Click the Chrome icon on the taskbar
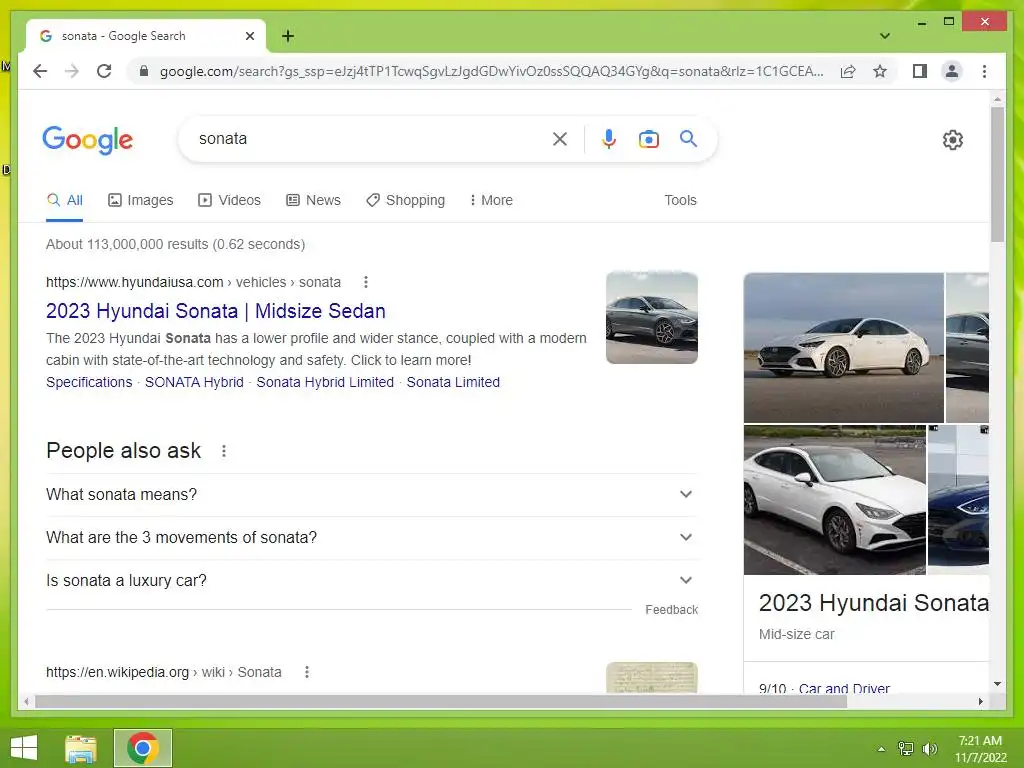This screenshot has width=1024, height=768. click(x=142, y=748)
